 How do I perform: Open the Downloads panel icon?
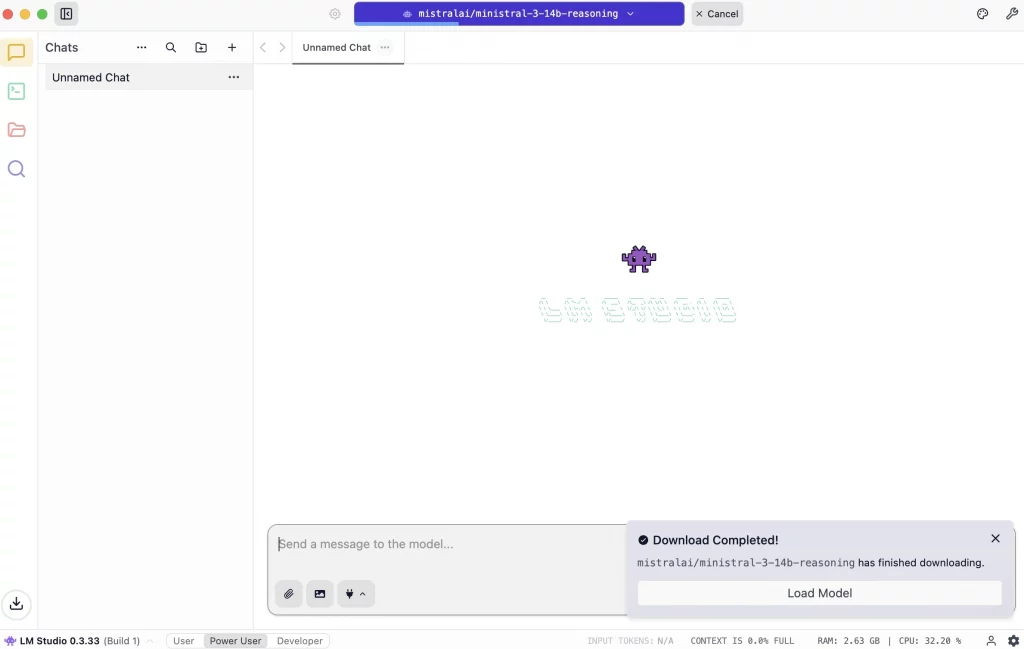16,603
